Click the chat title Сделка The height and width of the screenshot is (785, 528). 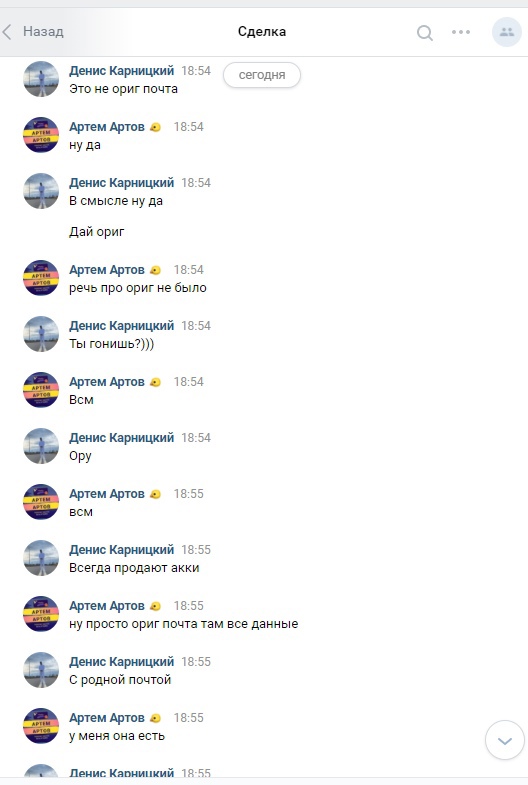click(262, 32)
